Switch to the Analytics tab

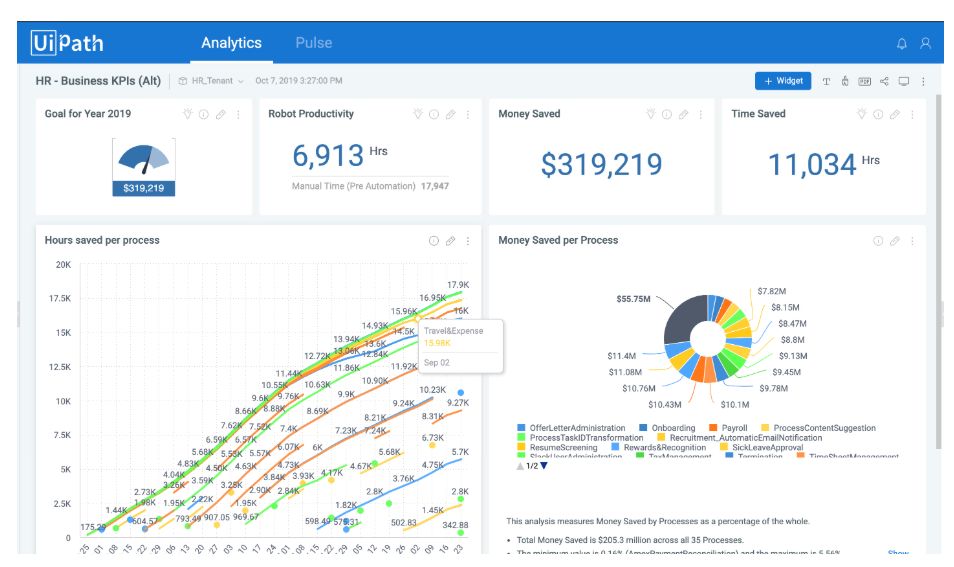click(231, 43)
